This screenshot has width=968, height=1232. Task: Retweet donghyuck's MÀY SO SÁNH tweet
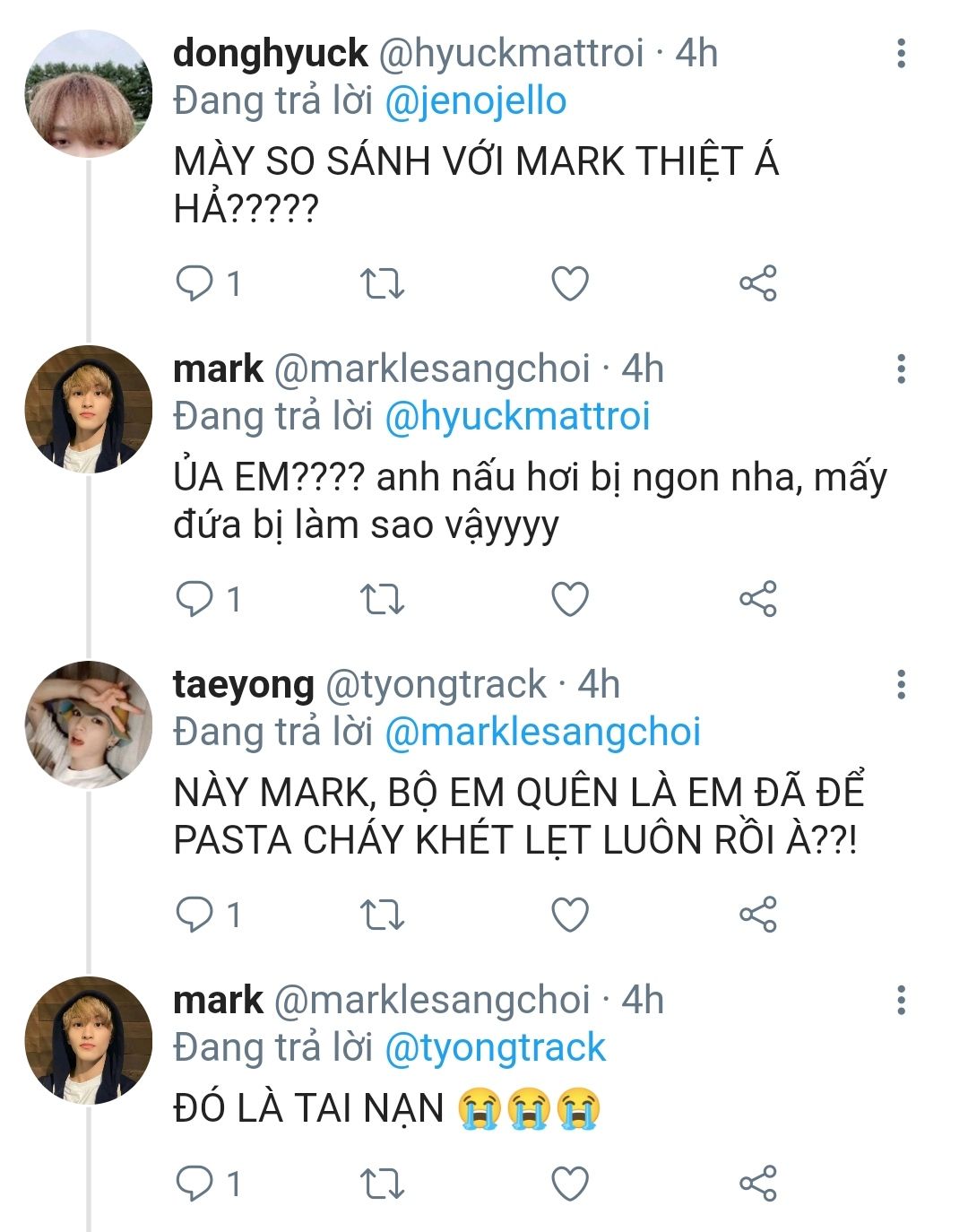(382, 284)
